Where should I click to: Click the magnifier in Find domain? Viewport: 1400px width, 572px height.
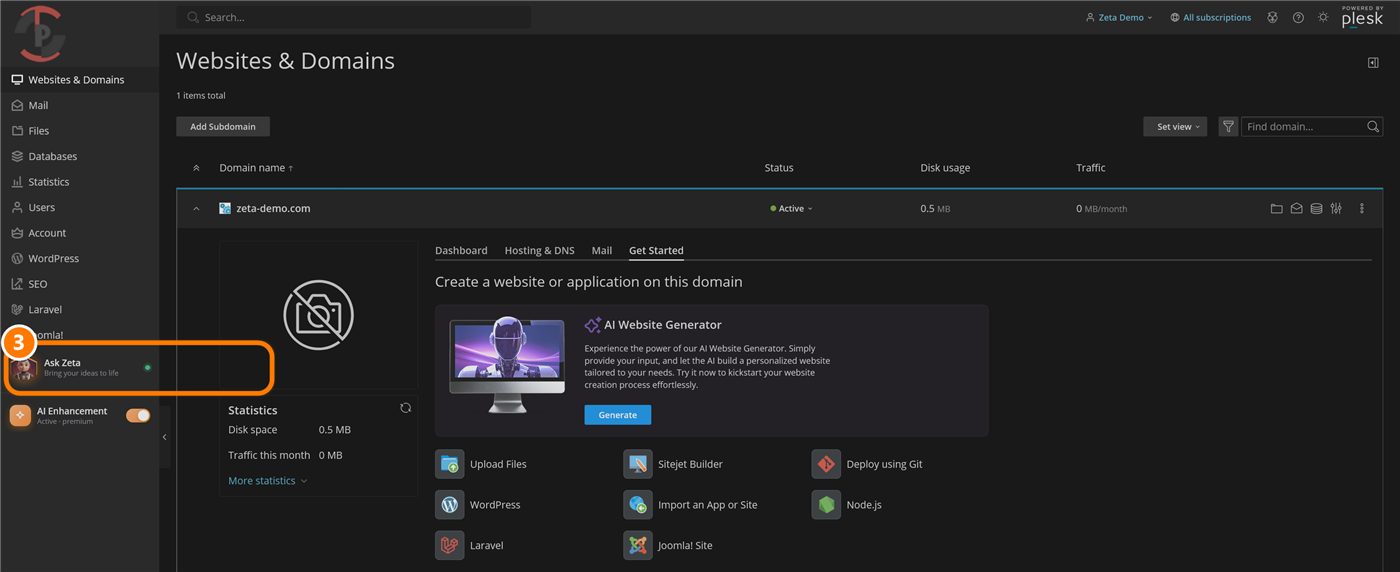pos(1374,127)
